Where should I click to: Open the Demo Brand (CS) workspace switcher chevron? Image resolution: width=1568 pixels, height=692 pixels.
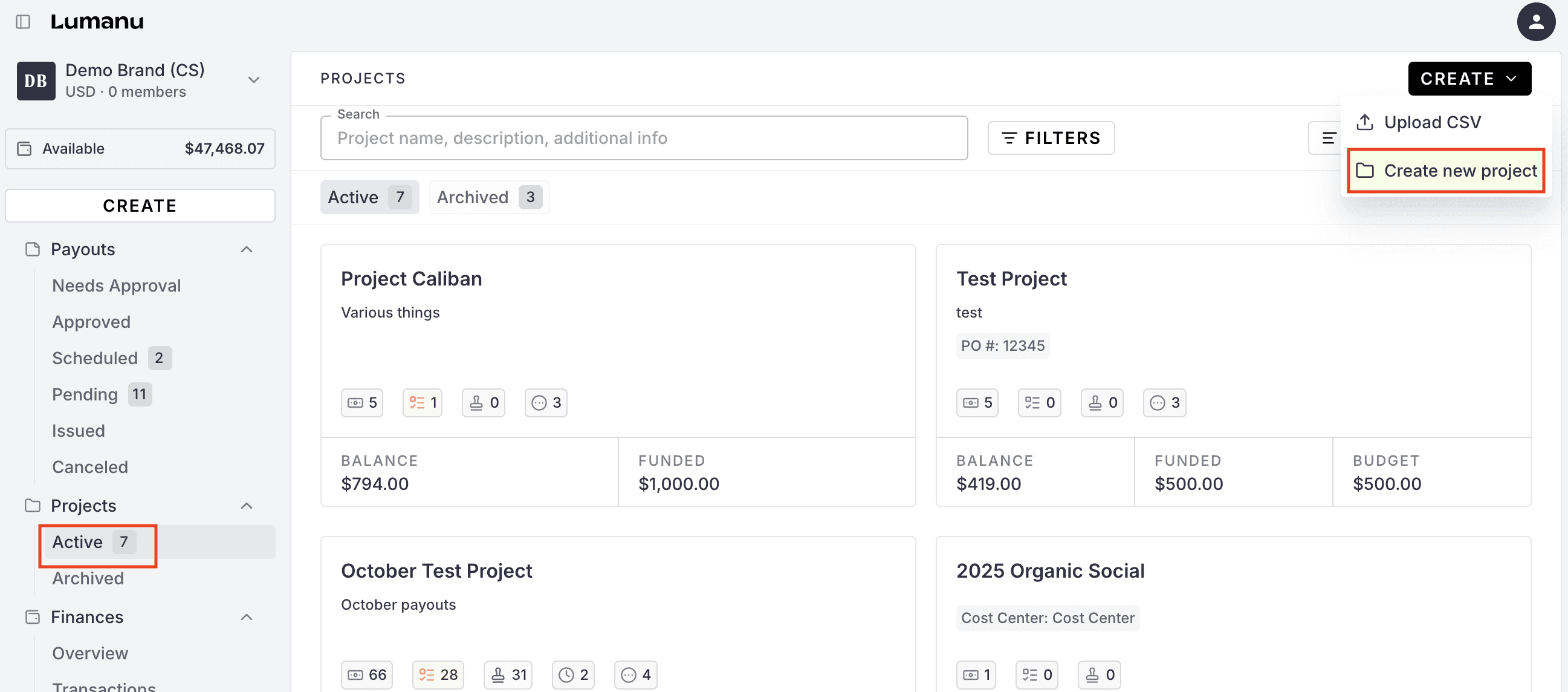coord(254,80)
